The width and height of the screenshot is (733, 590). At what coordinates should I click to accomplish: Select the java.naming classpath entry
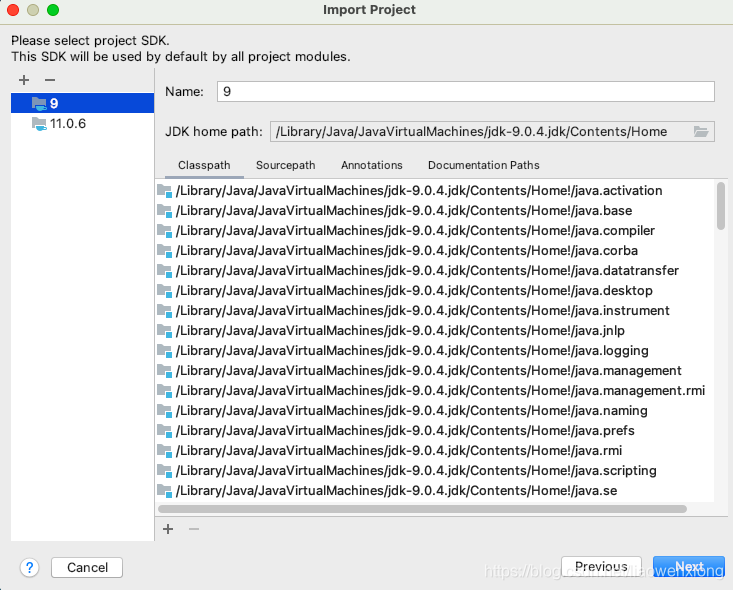435,410
